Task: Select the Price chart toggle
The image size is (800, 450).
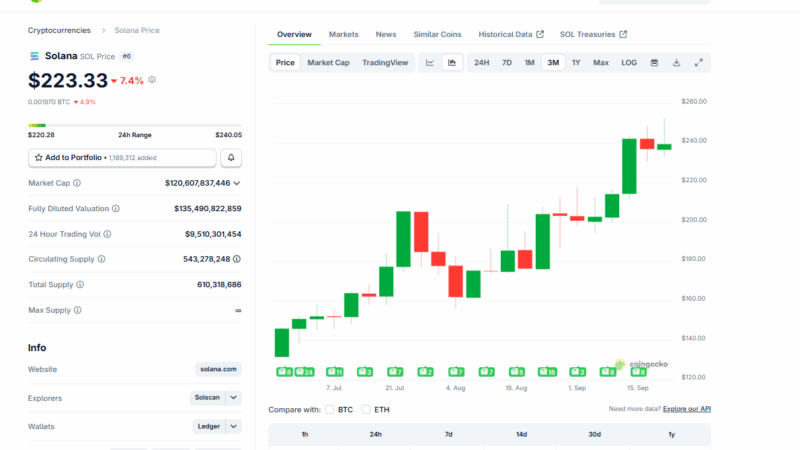Action: [285, 63]
